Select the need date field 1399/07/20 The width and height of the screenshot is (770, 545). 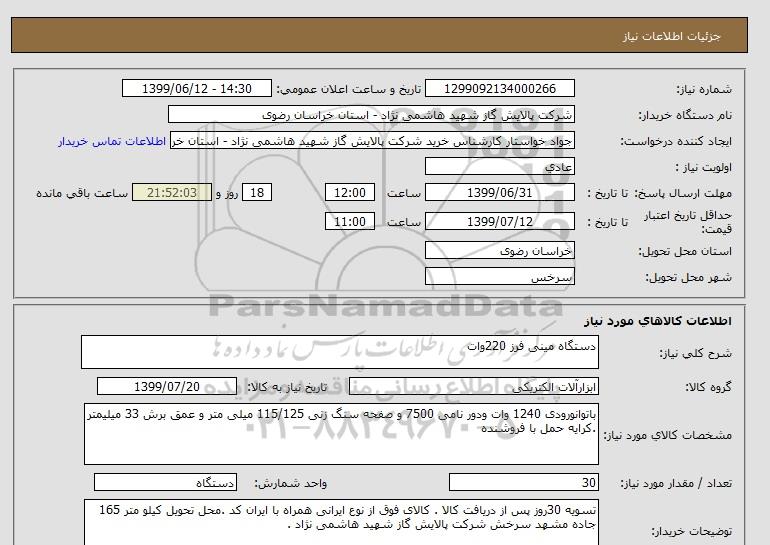167,386
